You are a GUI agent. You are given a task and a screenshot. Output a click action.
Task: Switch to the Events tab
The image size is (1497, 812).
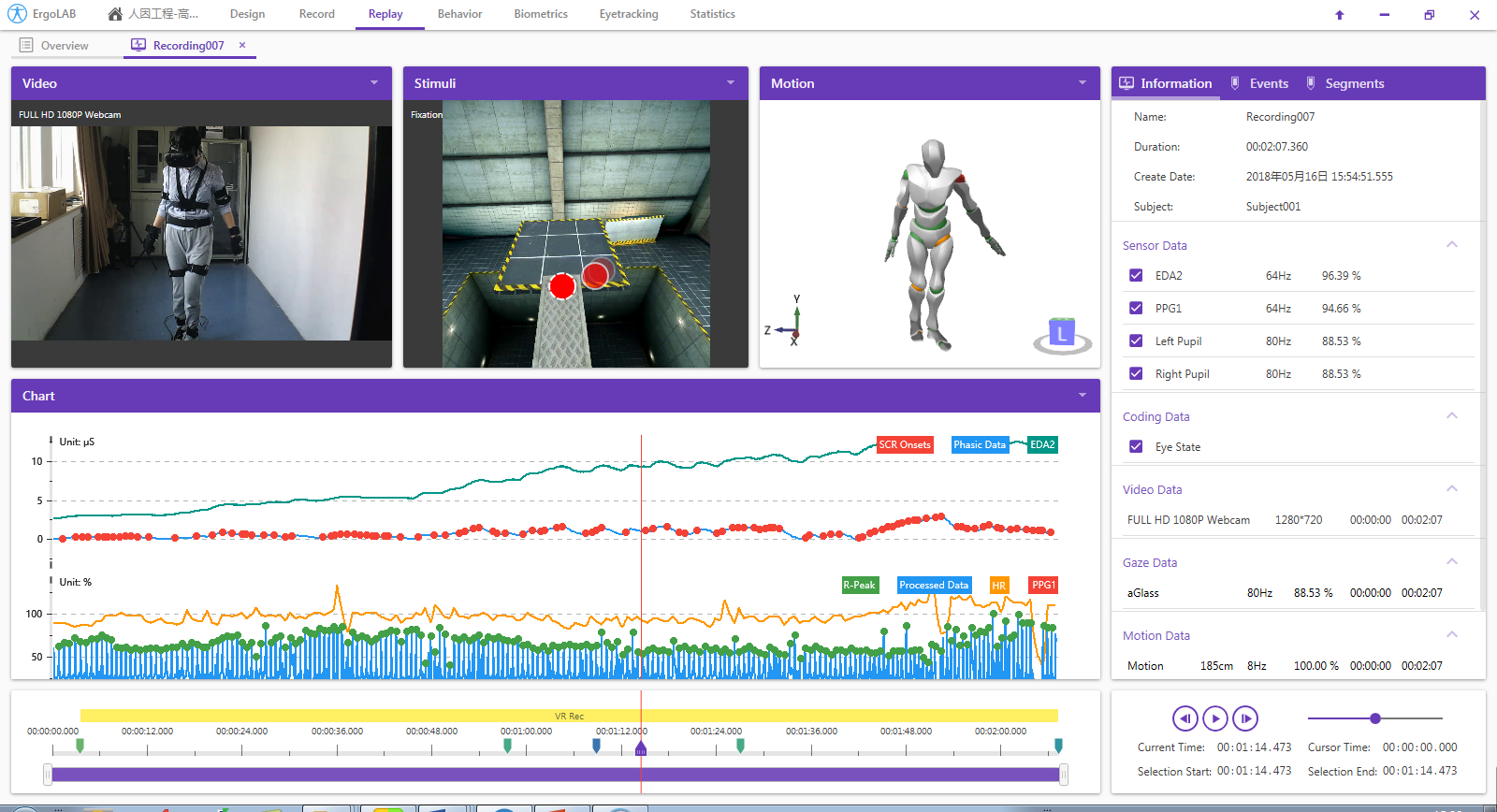1260,83
